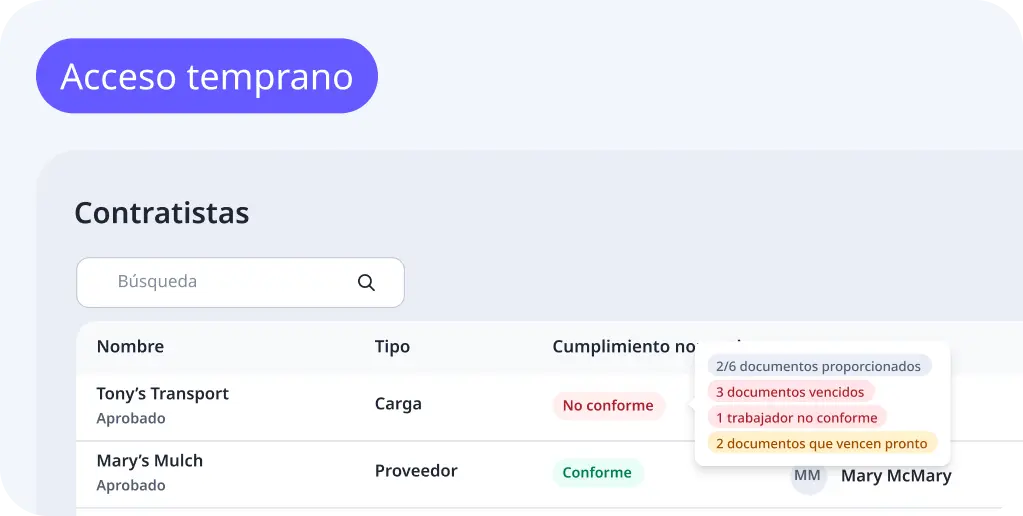1023x516 pixels.
Task: Sort by the Tipo column header
Action: 392,347
